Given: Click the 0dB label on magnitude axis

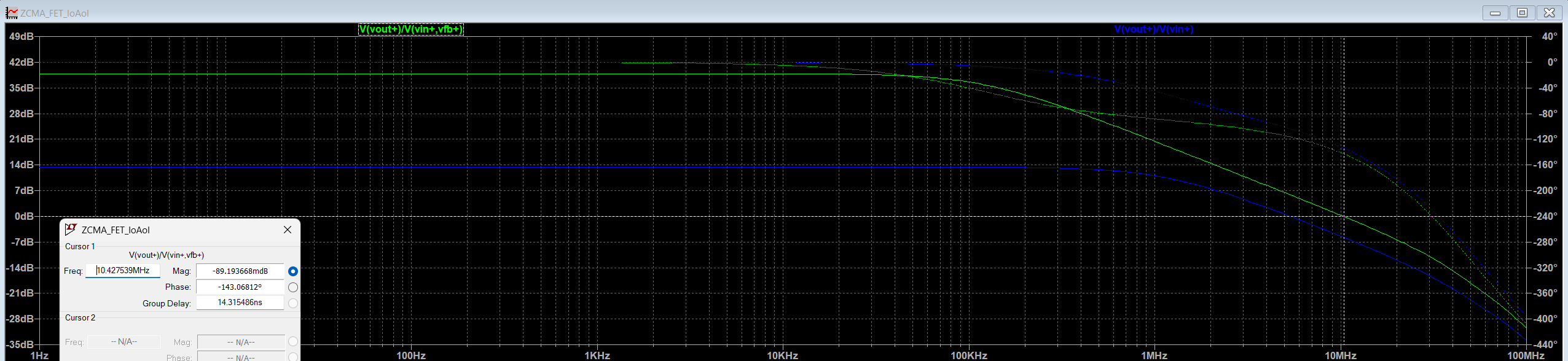Looking at the screenshot, I should 24,216.
